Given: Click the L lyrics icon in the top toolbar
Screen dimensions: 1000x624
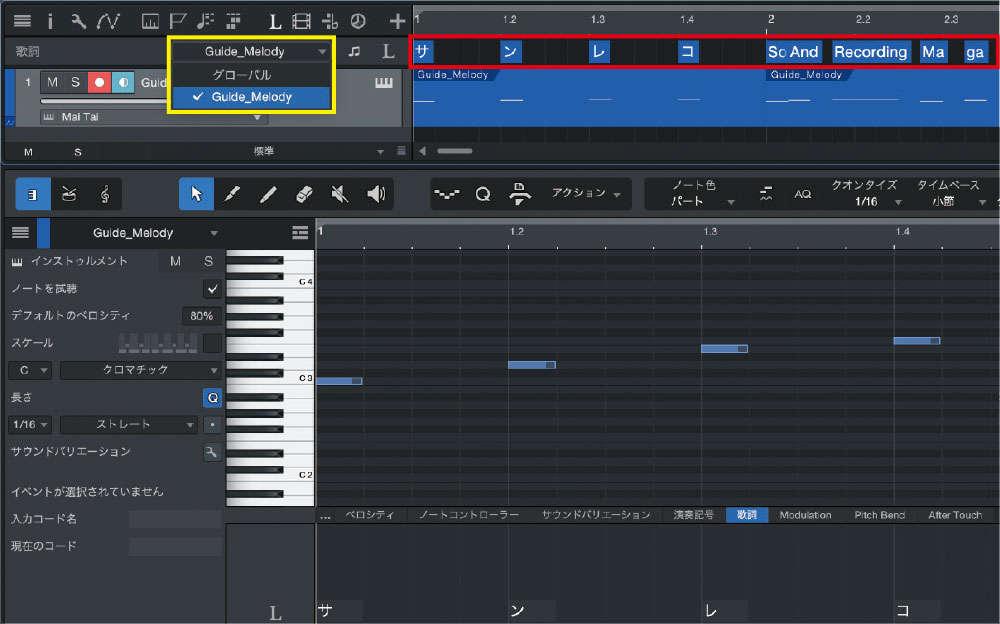Looking at the screenshot, I should (275, 20).
